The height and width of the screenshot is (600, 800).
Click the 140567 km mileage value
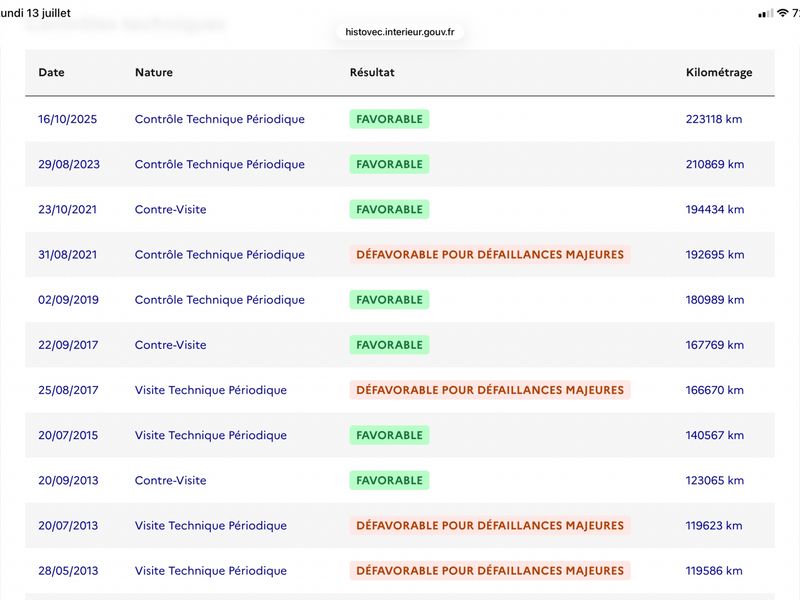click(x=715, y=435)
